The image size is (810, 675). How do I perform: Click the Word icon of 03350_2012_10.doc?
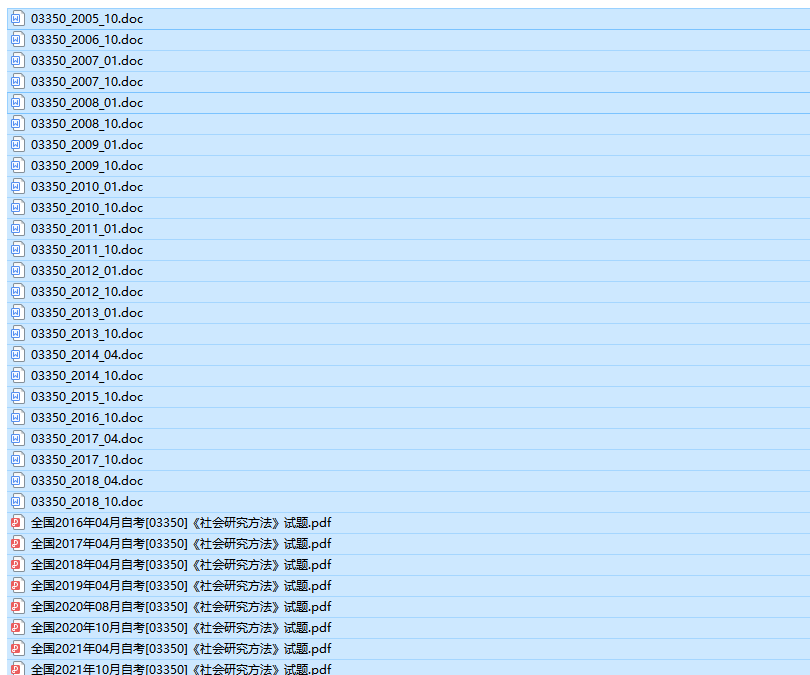click(x=18, y=292)
